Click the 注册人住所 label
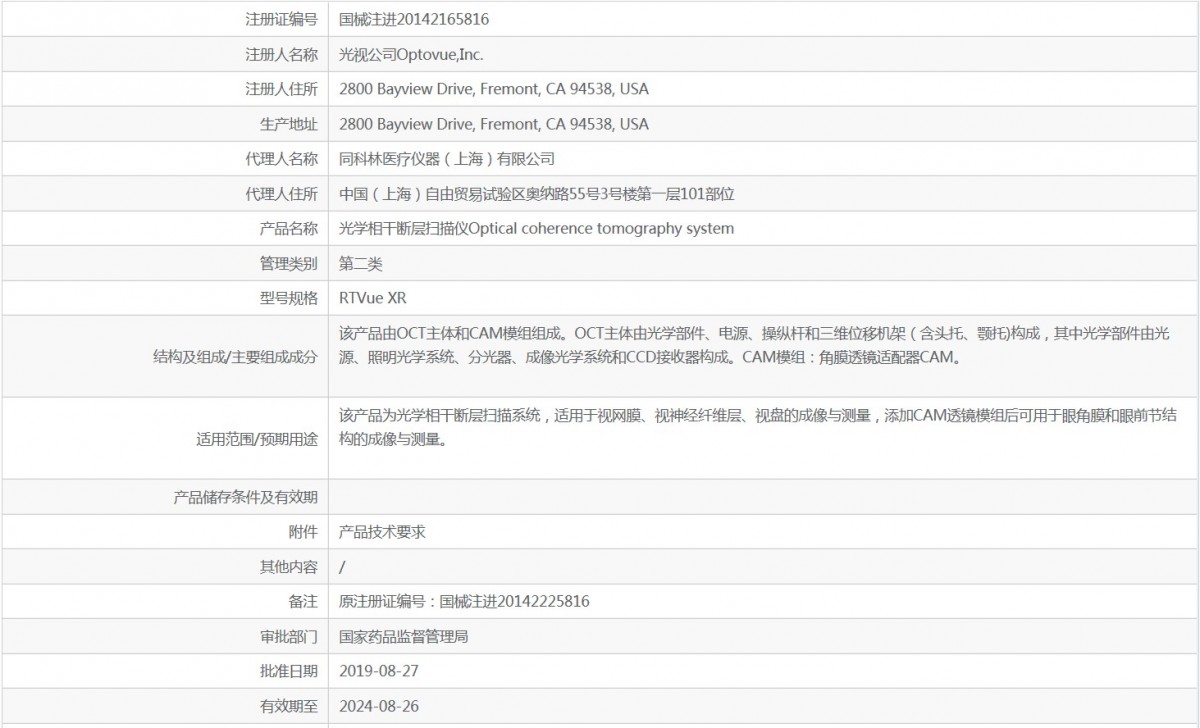 (x=281, y=89)
